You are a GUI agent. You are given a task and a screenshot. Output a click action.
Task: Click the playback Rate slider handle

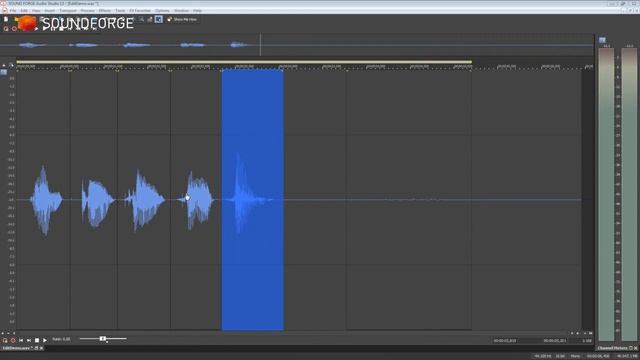(103, 339)
